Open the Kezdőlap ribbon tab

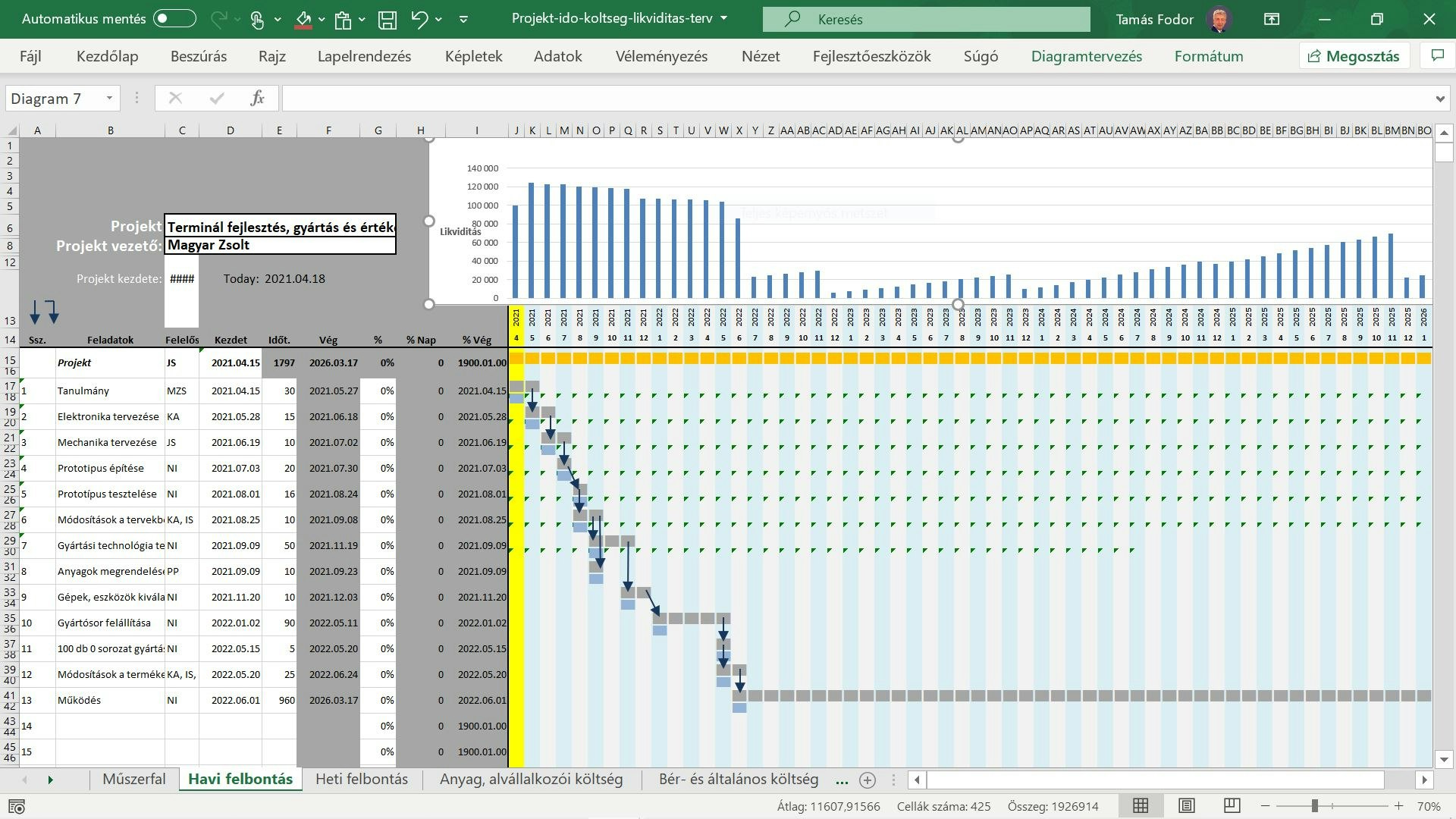(x=108, y=56)
